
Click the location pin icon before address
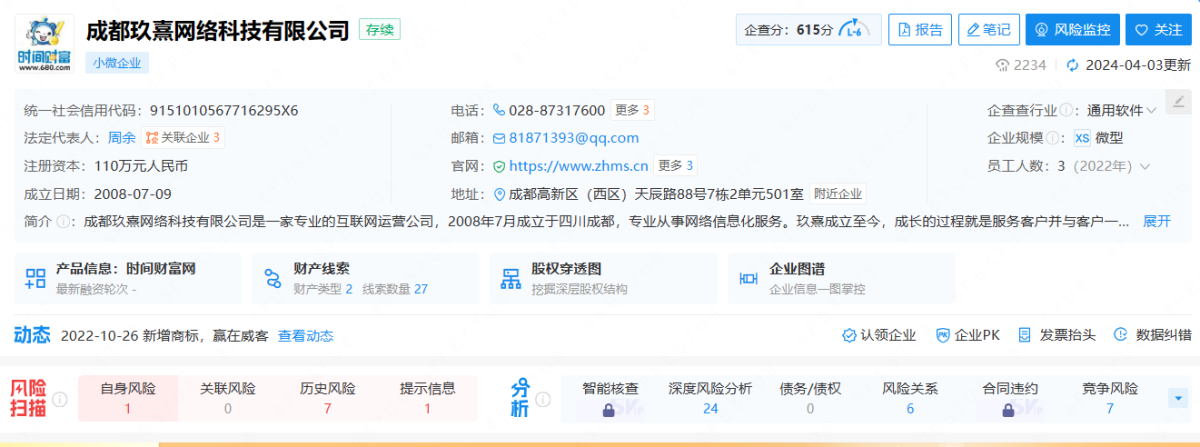click(x=500, y=194)
